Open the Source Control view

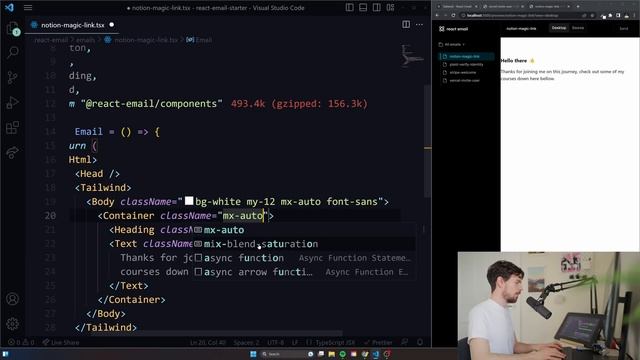point(13,77)
